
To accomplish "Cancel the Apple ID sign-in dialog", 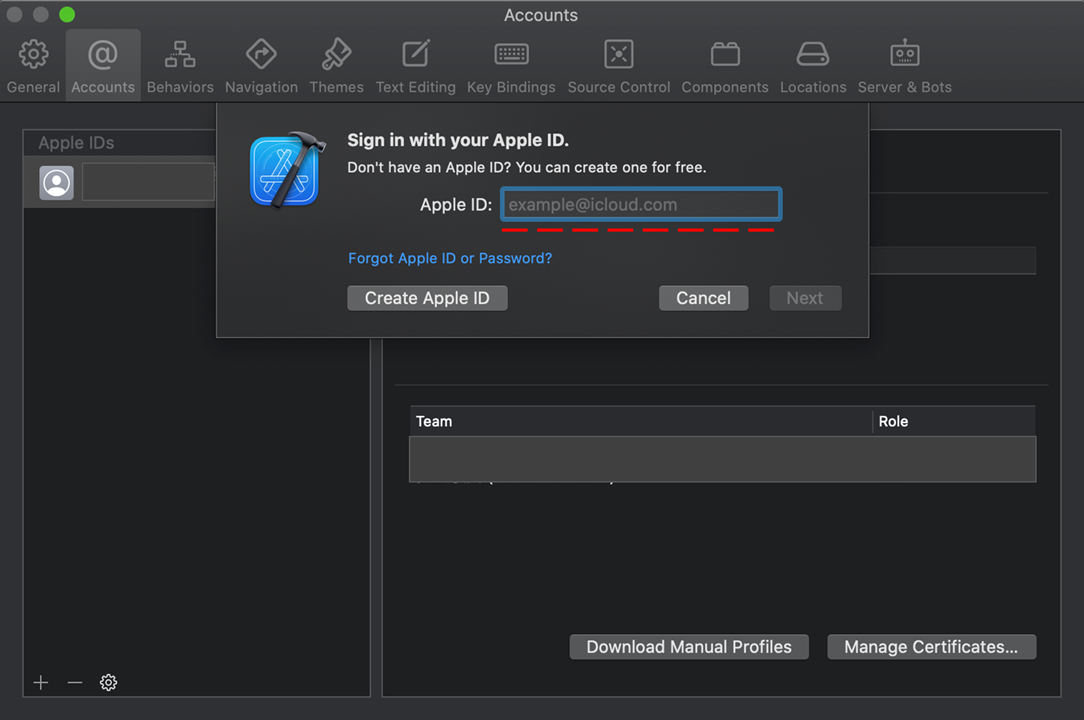I will [703, 298].
